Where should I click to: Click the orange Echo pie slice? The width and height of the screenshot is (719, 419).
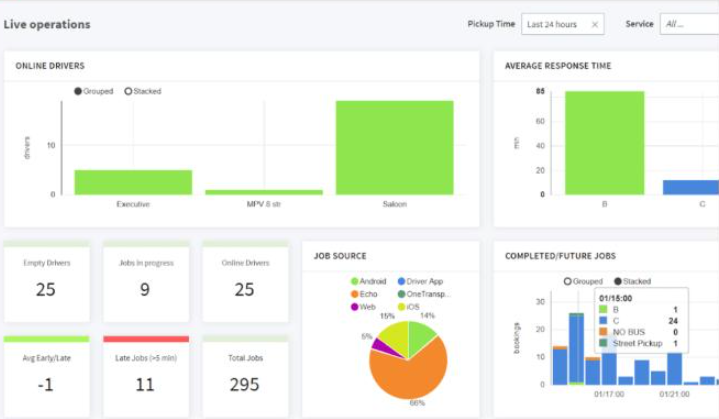point(408,371)
